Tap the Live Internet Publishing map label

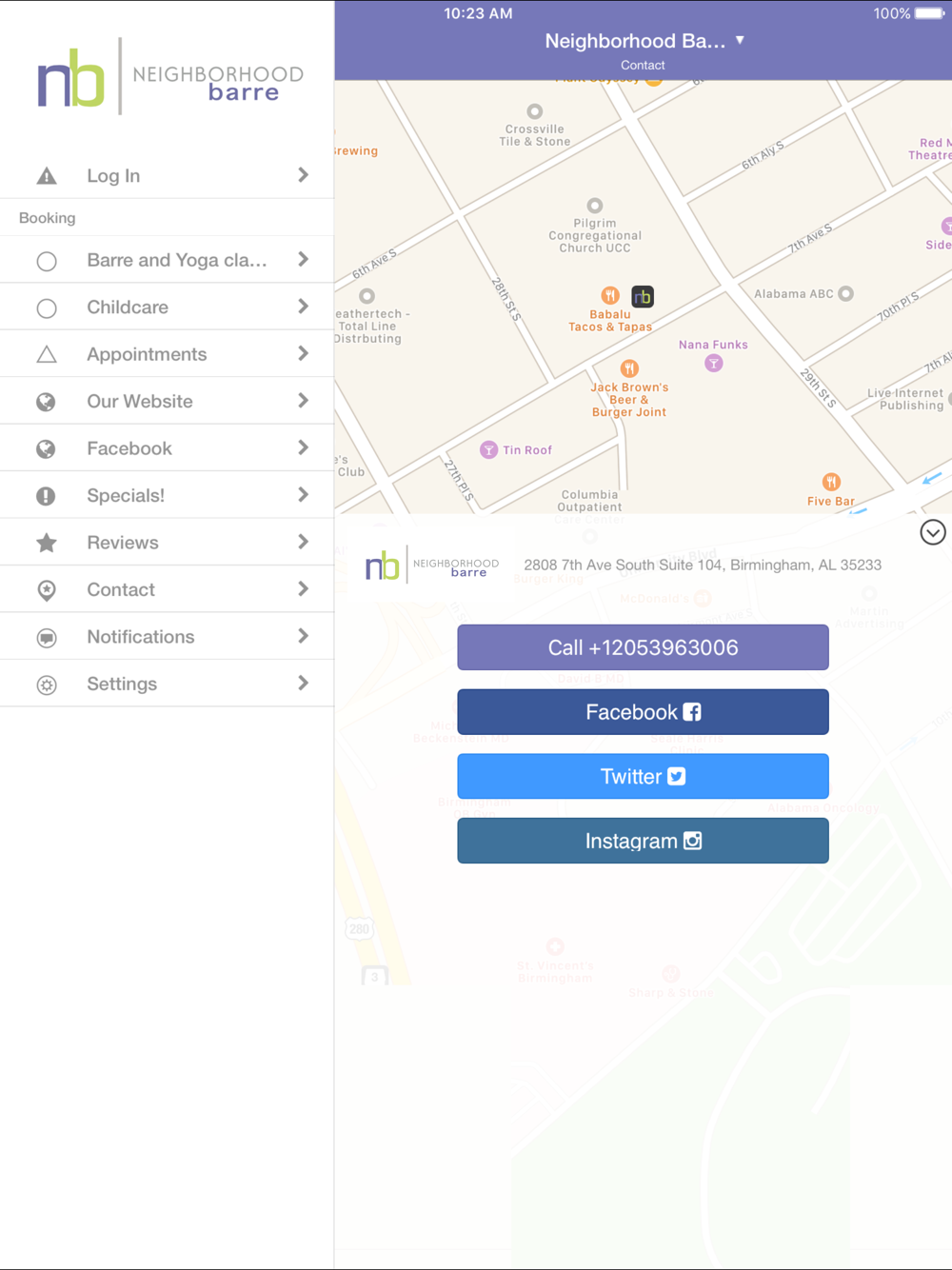coord(905,399)
